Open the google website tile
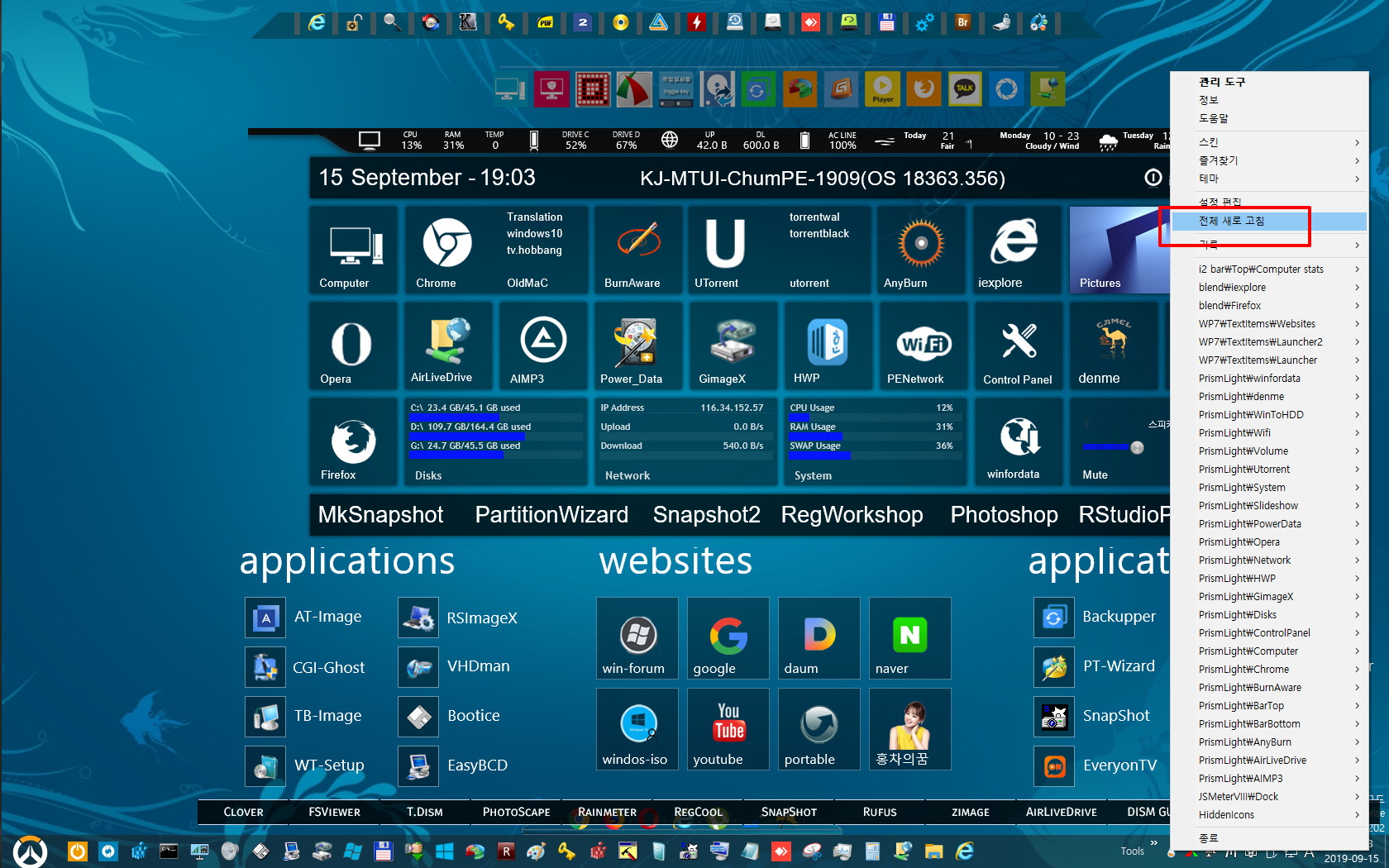The height and width of the screenshot is (868, 1389). point(728,638)
